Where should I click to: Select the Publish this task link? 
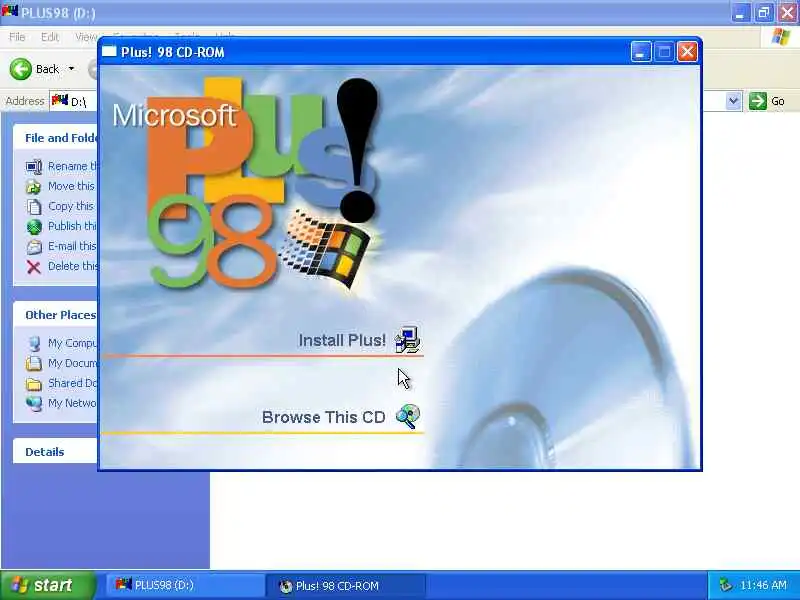pos(72,226)
